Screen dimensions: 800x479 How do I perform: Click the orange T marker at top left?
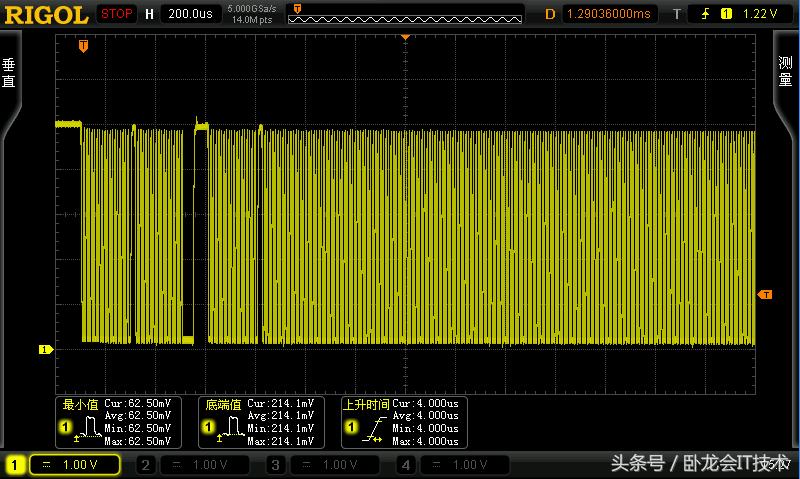click(x=83, y=45)
